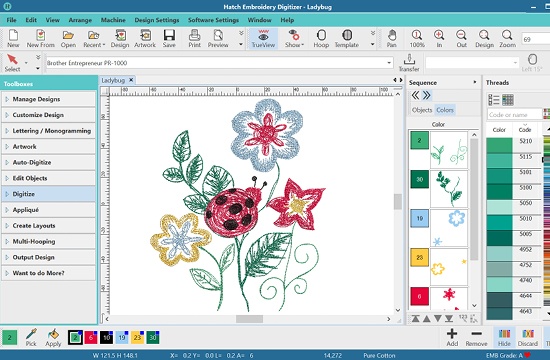
Task: Move selection to start of sequence
Action: point(416,319)
